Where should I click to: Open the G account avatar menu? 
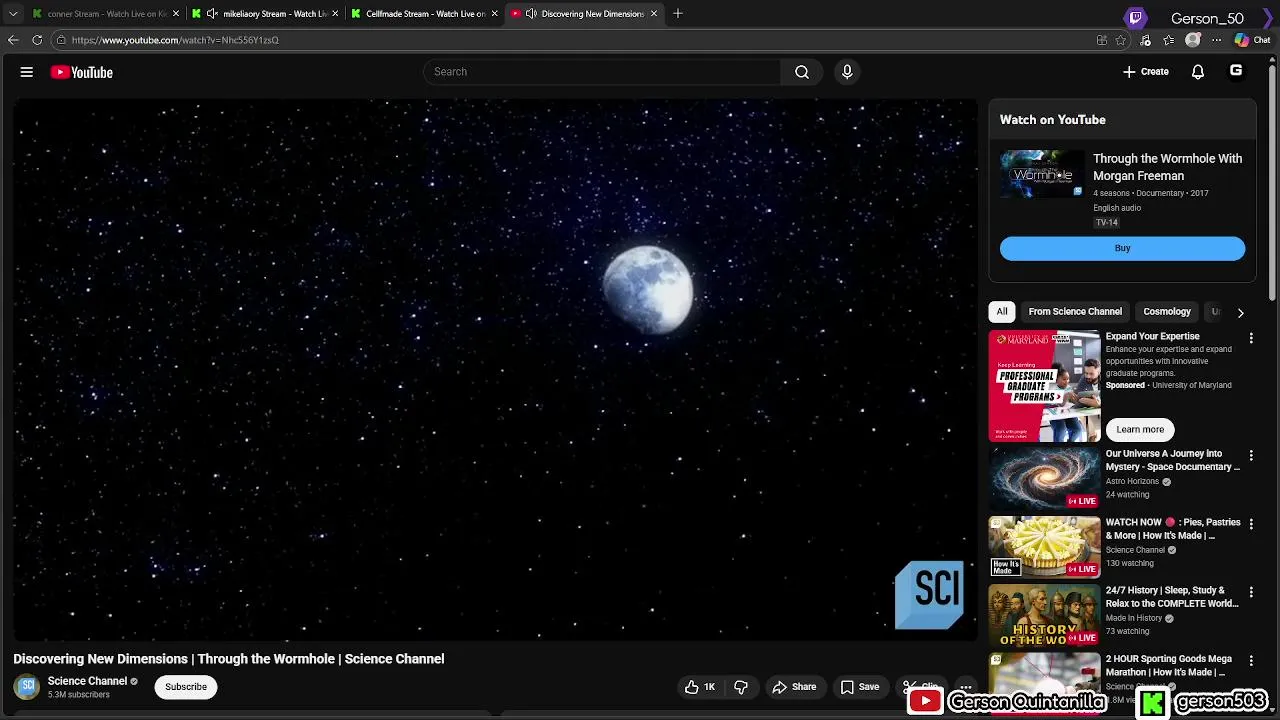point(1236,71)
